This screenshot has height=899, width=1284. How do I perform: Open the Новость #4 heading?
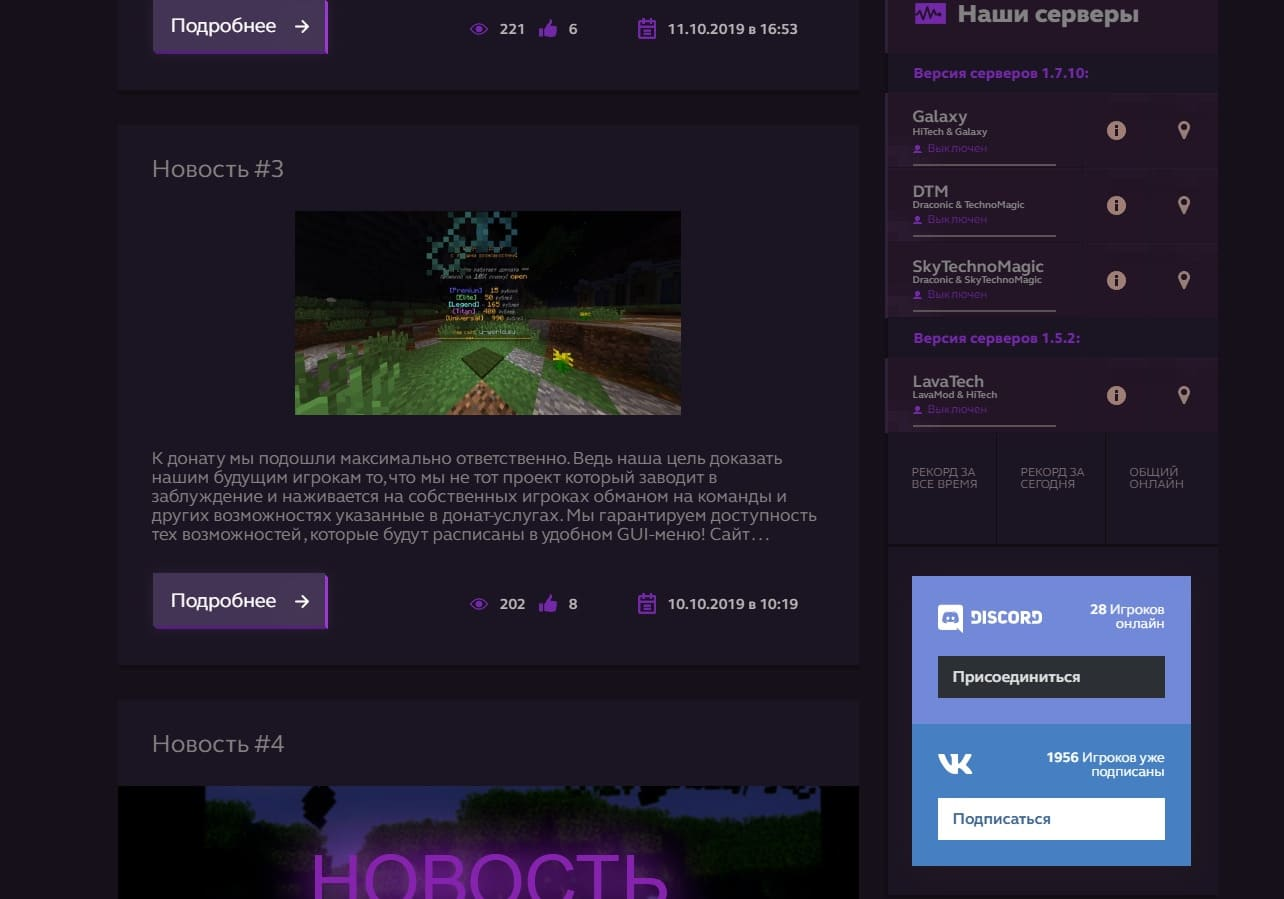pos(218,744)
